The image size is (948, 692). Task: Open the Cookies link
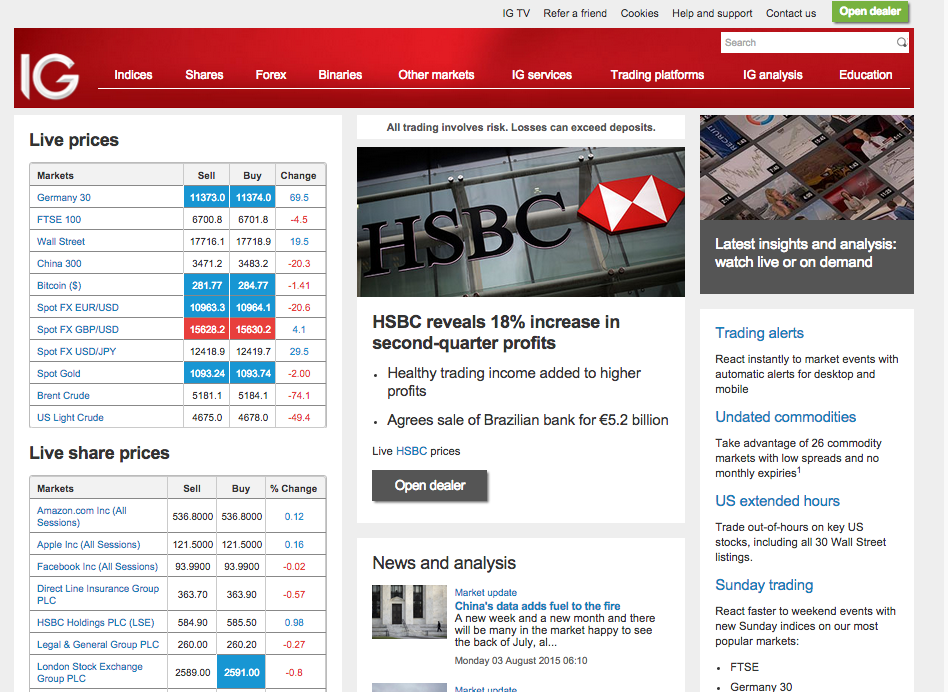639,13
